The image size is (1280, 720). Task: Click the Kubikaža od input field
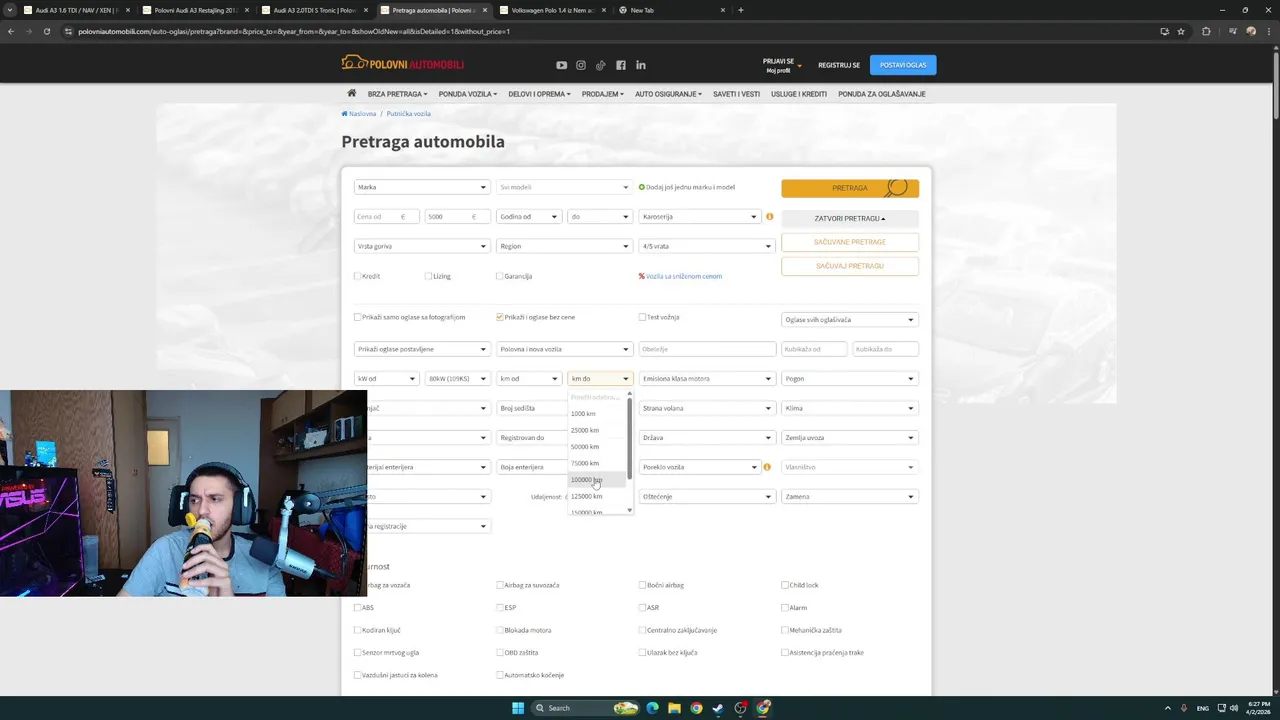(x=814, y=349)
